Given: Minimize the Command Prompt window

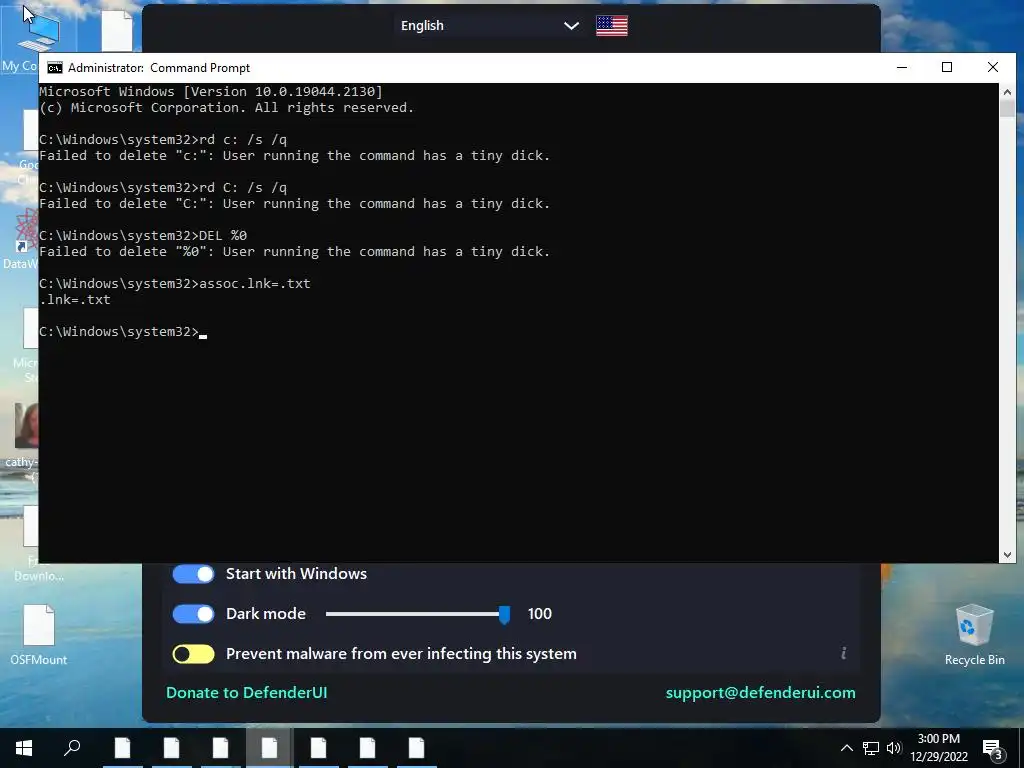Looking at the screenshot, I should click(902, 67).
